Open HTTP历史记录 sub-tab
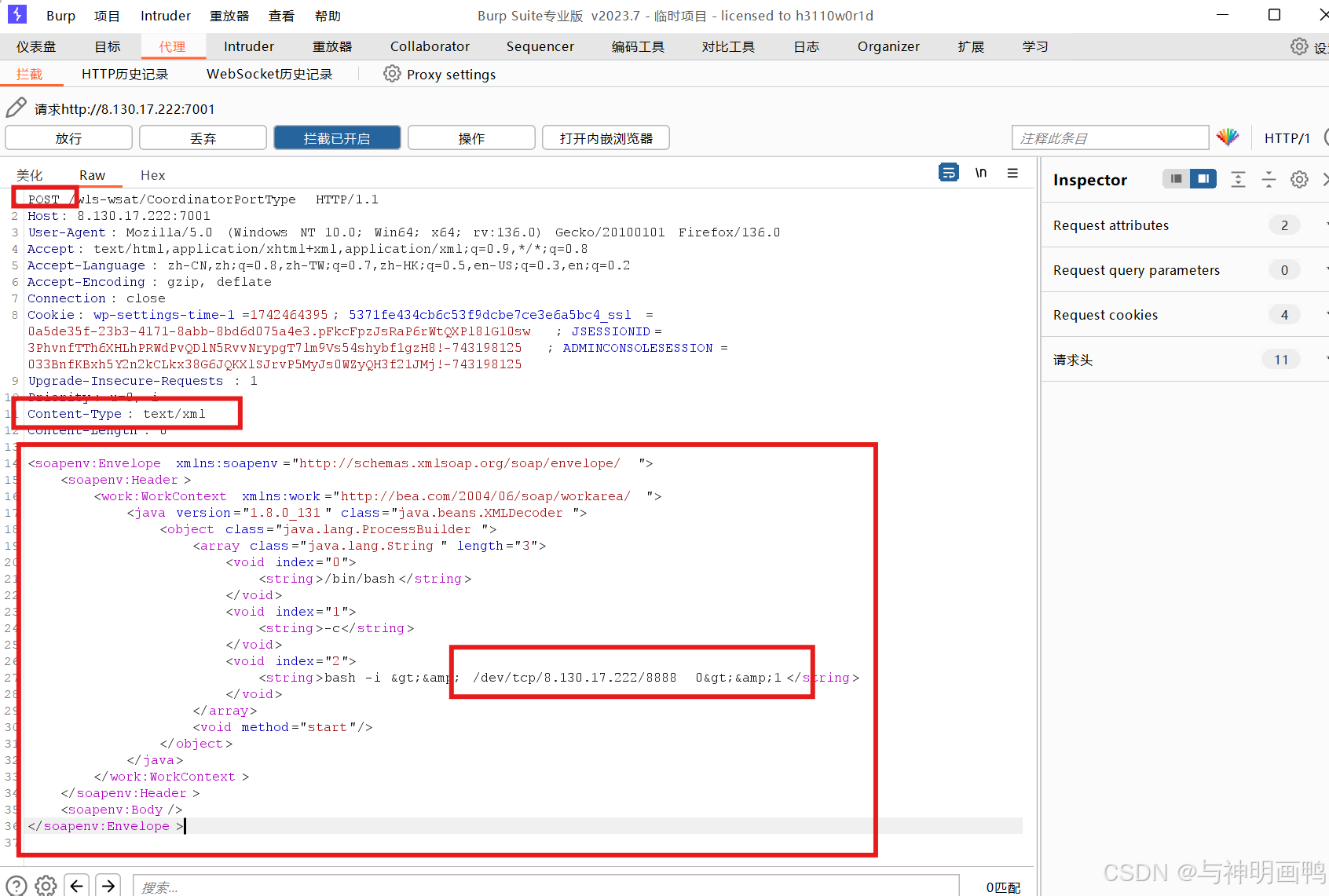The height and width of the screenshot is (896, 1329). (x=125, y=74)
